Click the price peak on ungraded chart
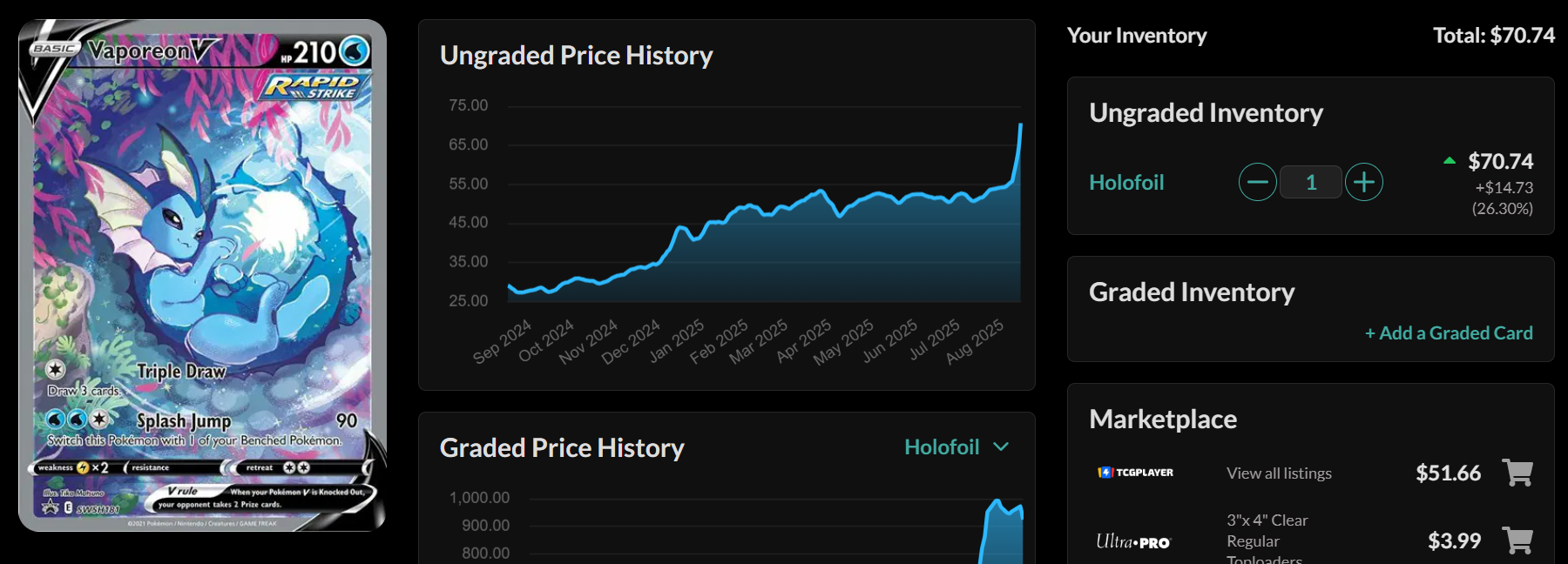The image size is (1568, 564). pyautogui.click(x=1020, y=126)
